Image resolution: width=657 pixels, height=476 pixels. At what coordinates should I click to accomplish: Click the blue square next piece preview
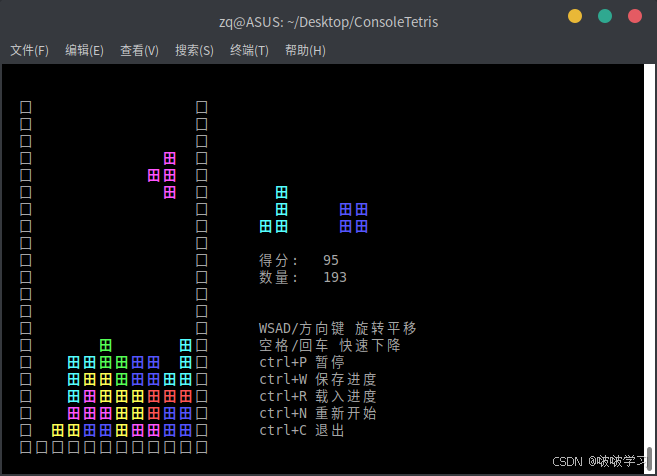(354, 218)
